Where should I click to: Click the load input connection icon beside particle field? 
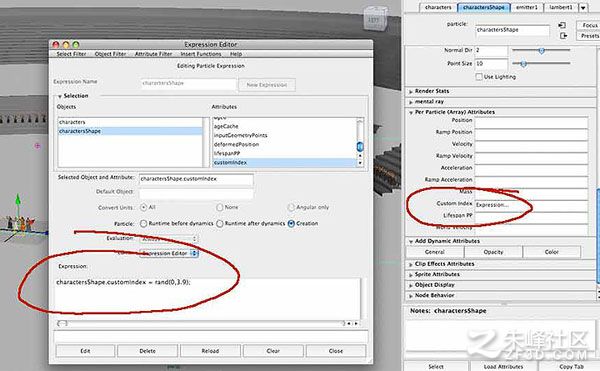[562, 25]
